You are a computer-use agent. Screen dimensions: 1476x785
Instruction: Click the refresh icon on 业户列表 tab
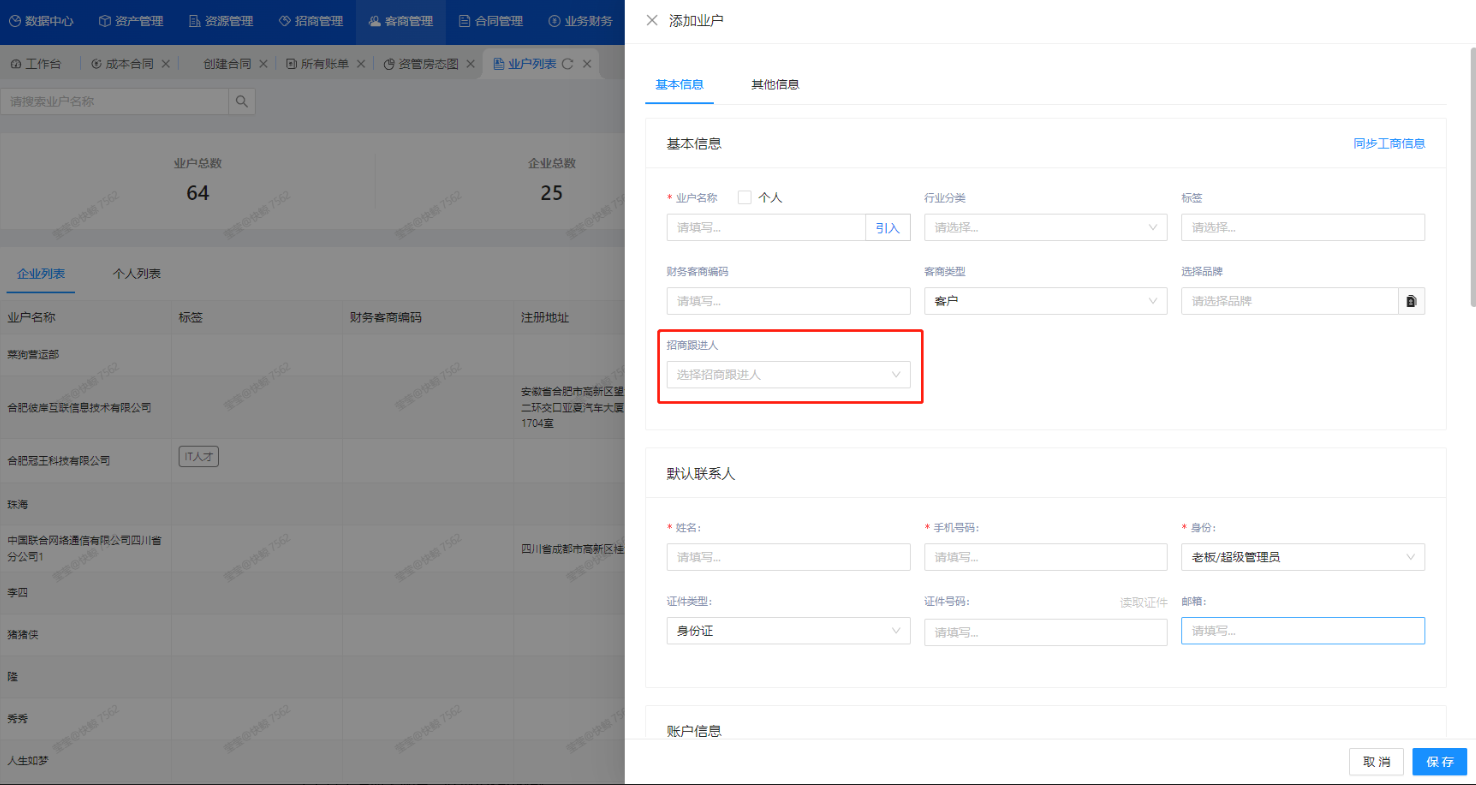click(x=567, y=64)
